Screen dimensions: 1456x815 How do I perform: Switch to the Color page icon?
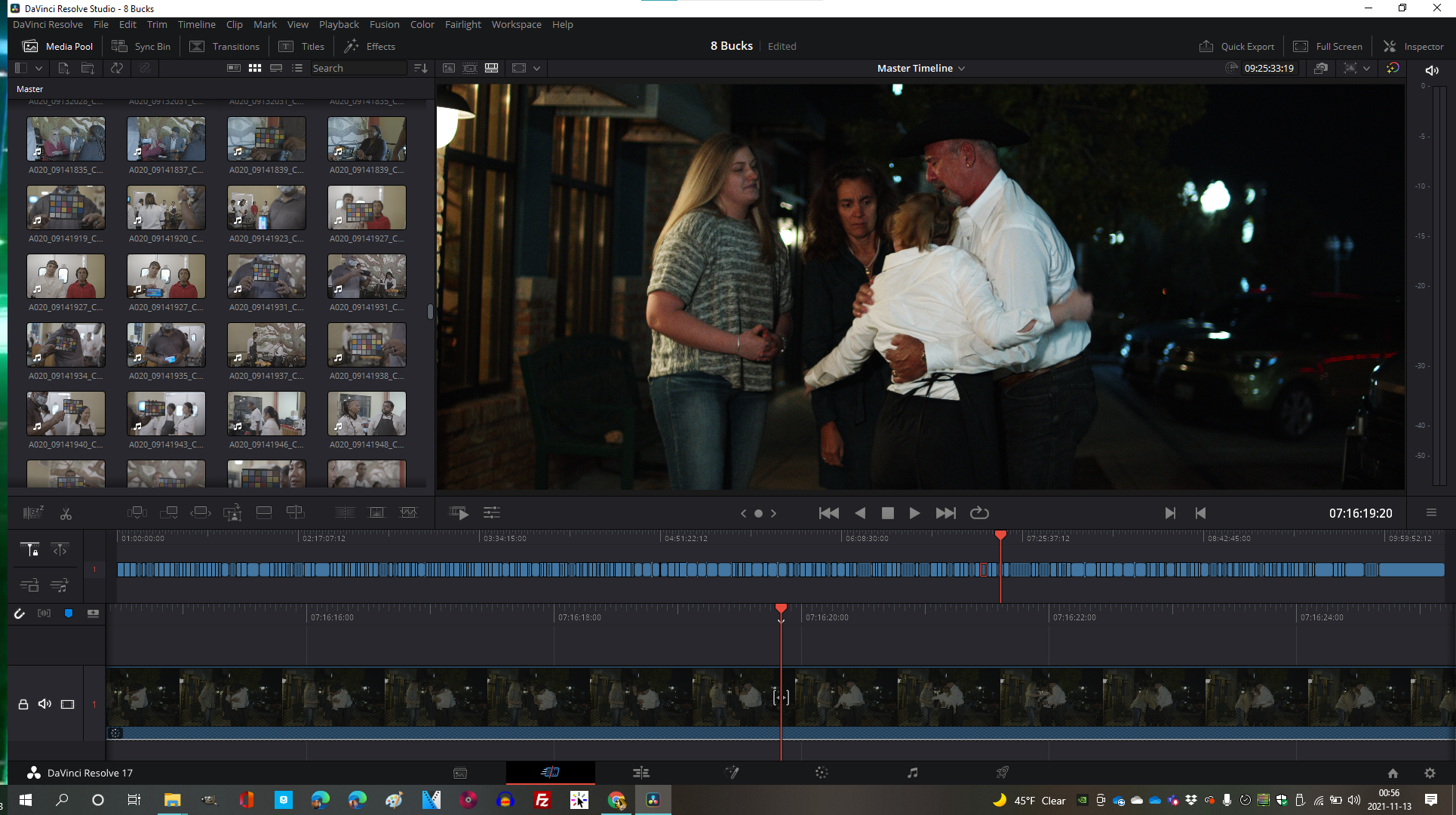tap(822, 773)
